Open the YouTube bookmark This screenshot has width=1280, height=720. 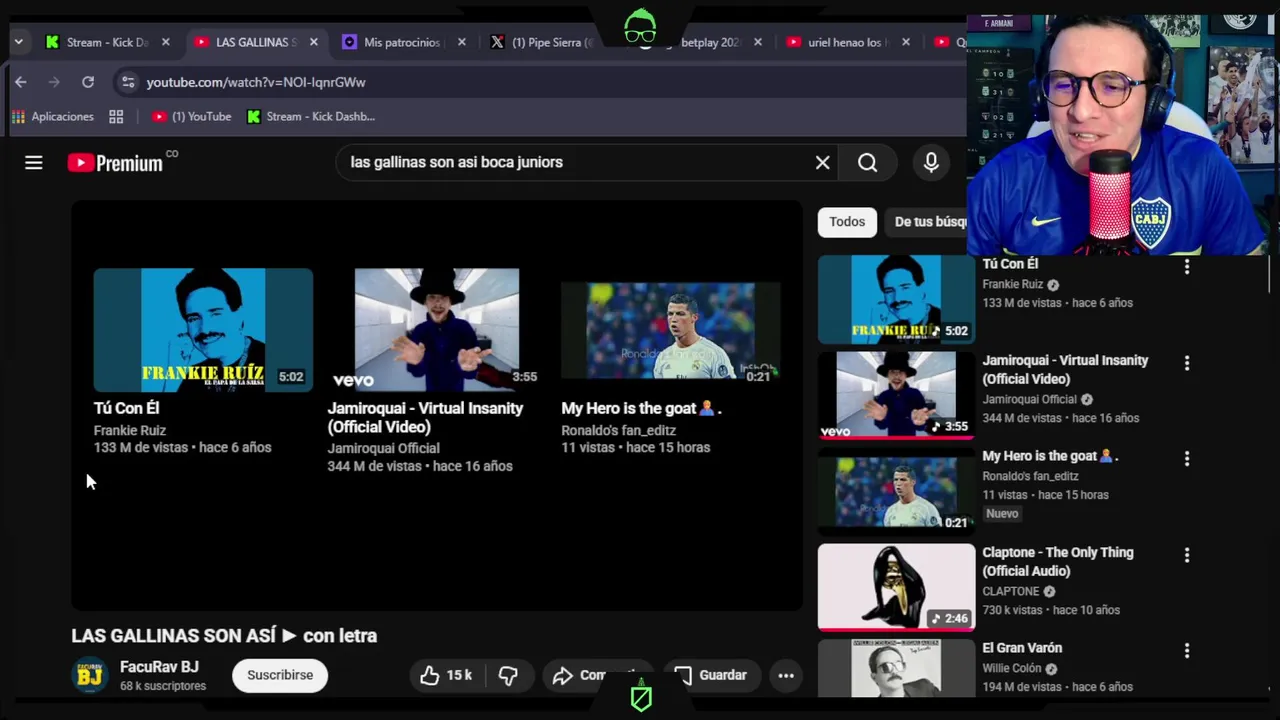(191, 116)
